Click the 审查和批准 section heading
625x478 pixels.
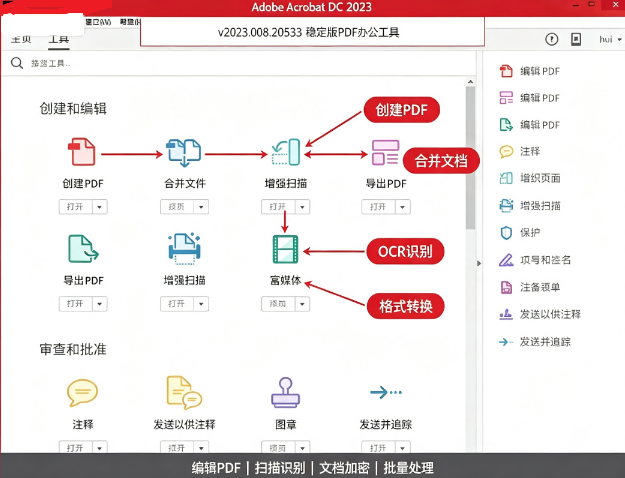(x=73, y=349)
